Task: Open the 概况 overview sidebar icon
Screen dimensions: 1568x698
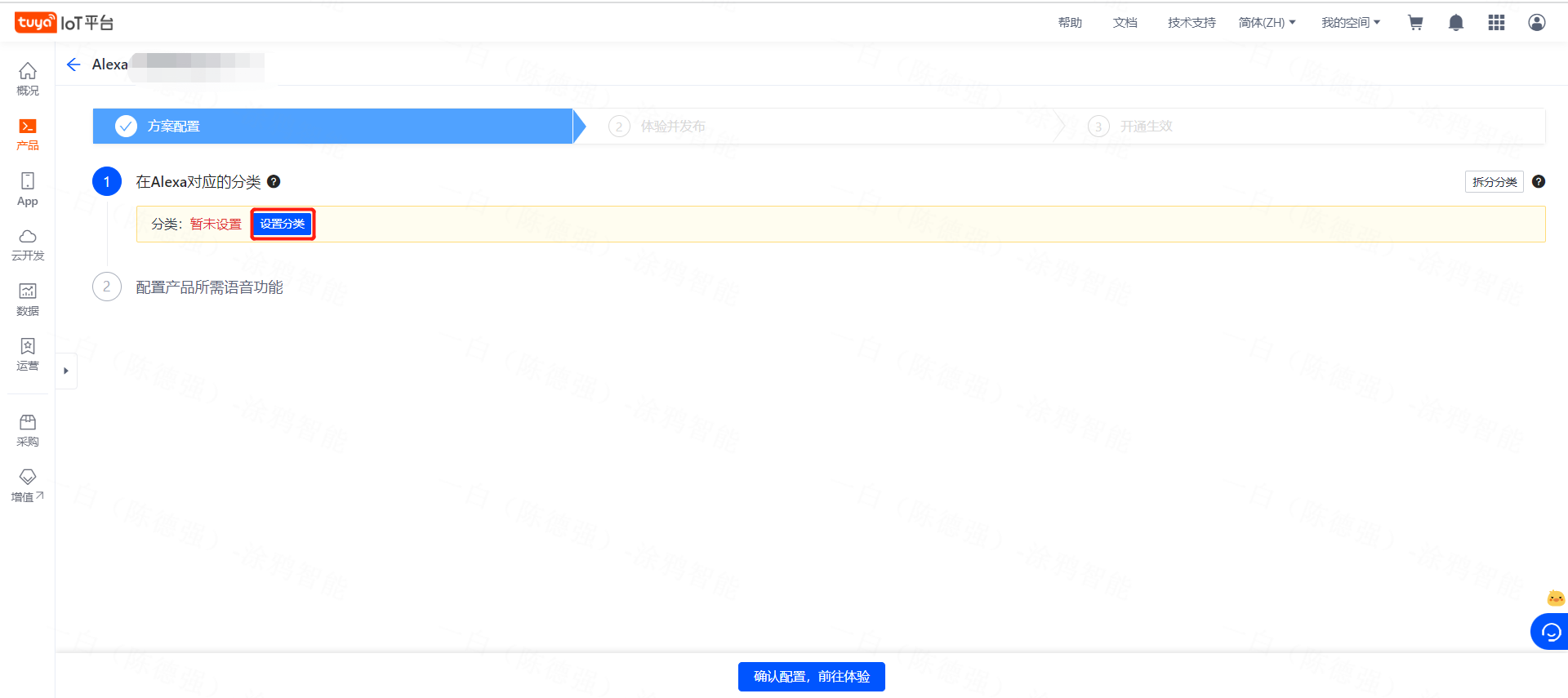Action: click(28, 79)
